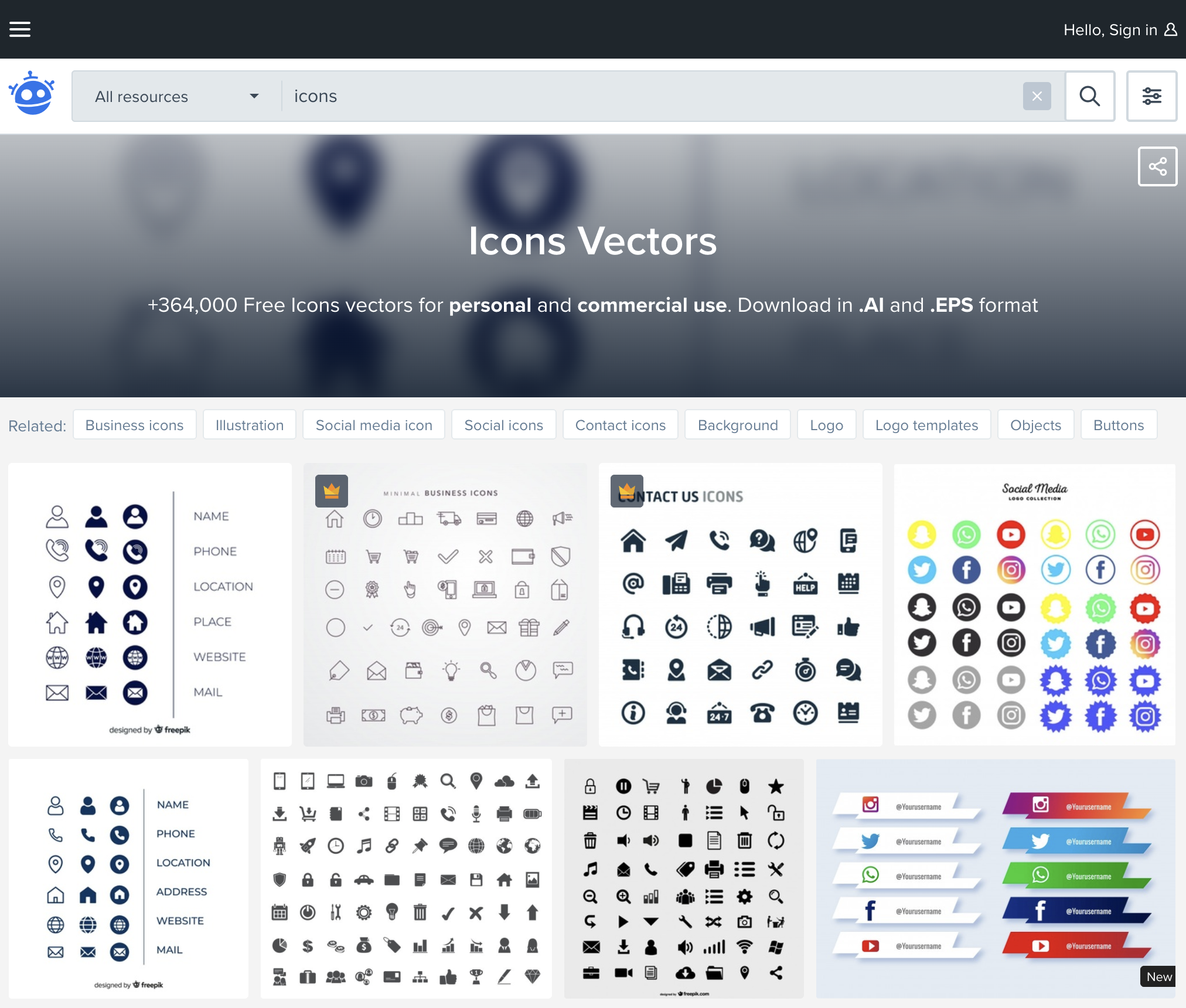
Task: Select the Buttons related tag
Action: pos(1118,425)
